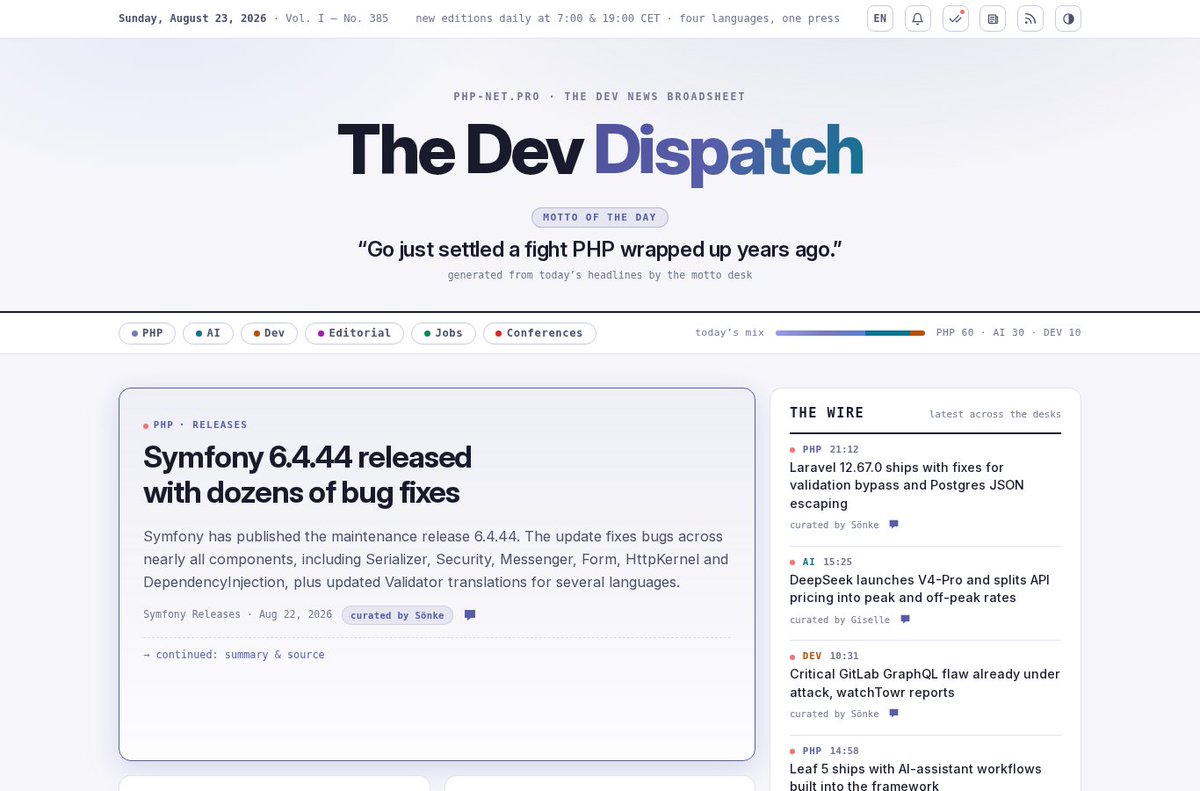Select the Editorial category pill
This screenshot has width=1200, height=791.
(x=355, y=333)
